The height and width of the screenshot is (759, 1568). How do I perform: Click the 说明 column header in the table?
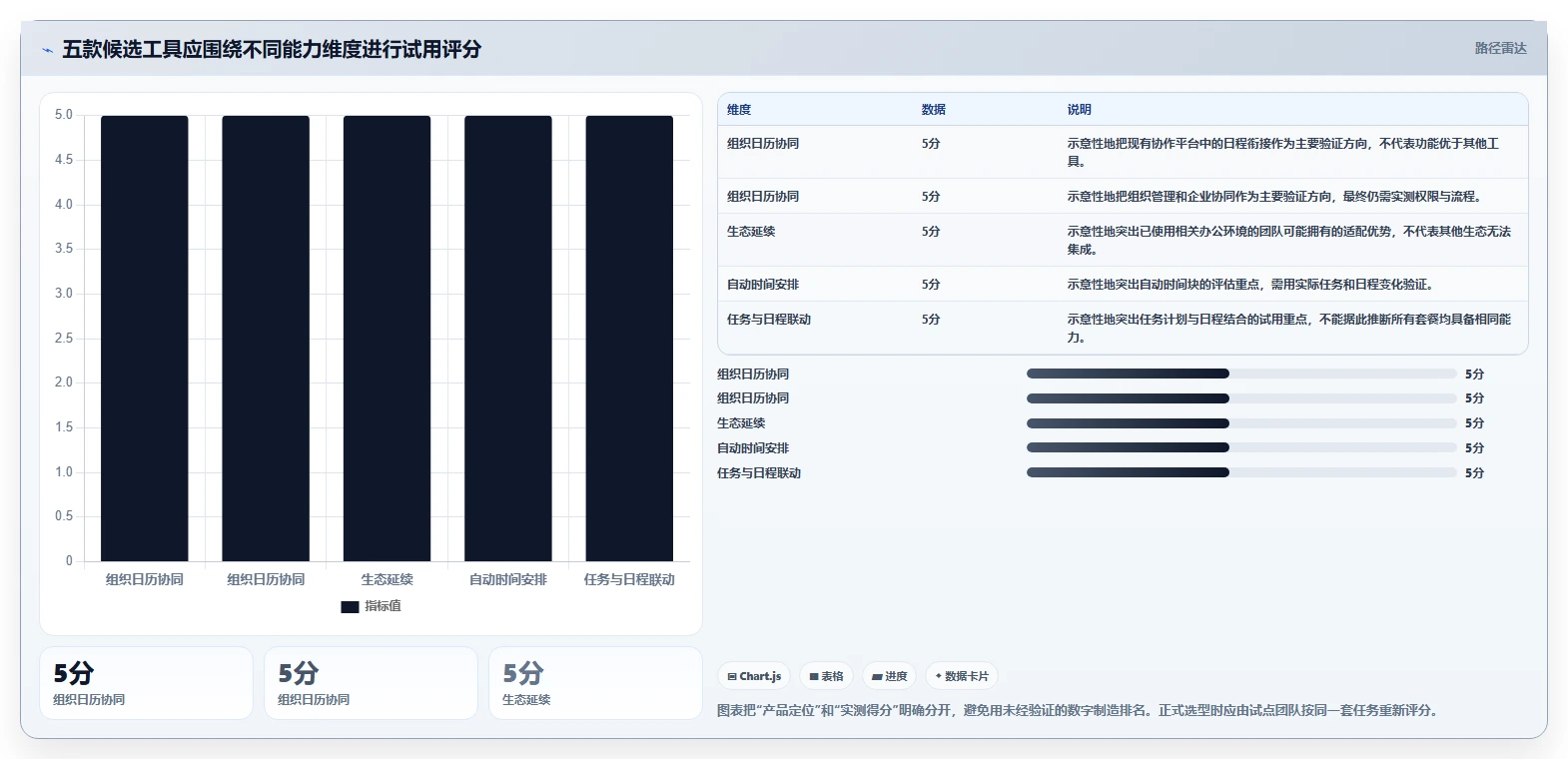click(1080, 110)
